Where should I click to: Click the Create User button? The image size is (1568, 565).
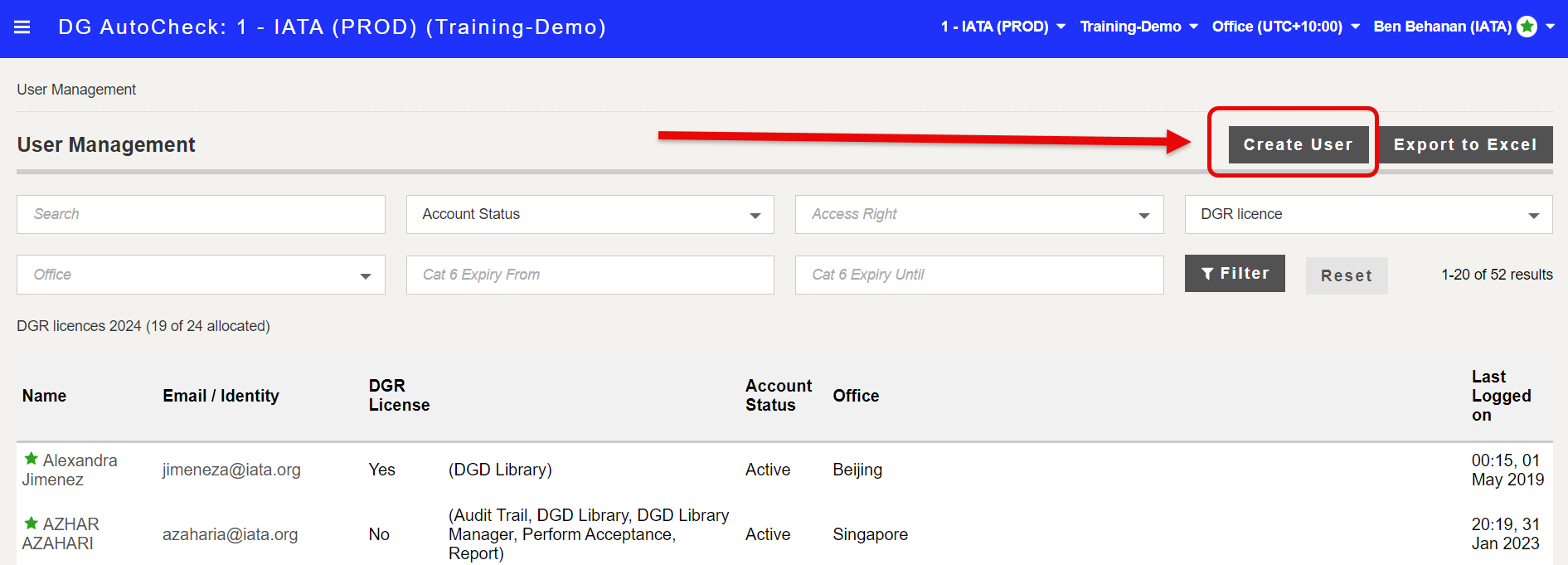[1298, 144]
